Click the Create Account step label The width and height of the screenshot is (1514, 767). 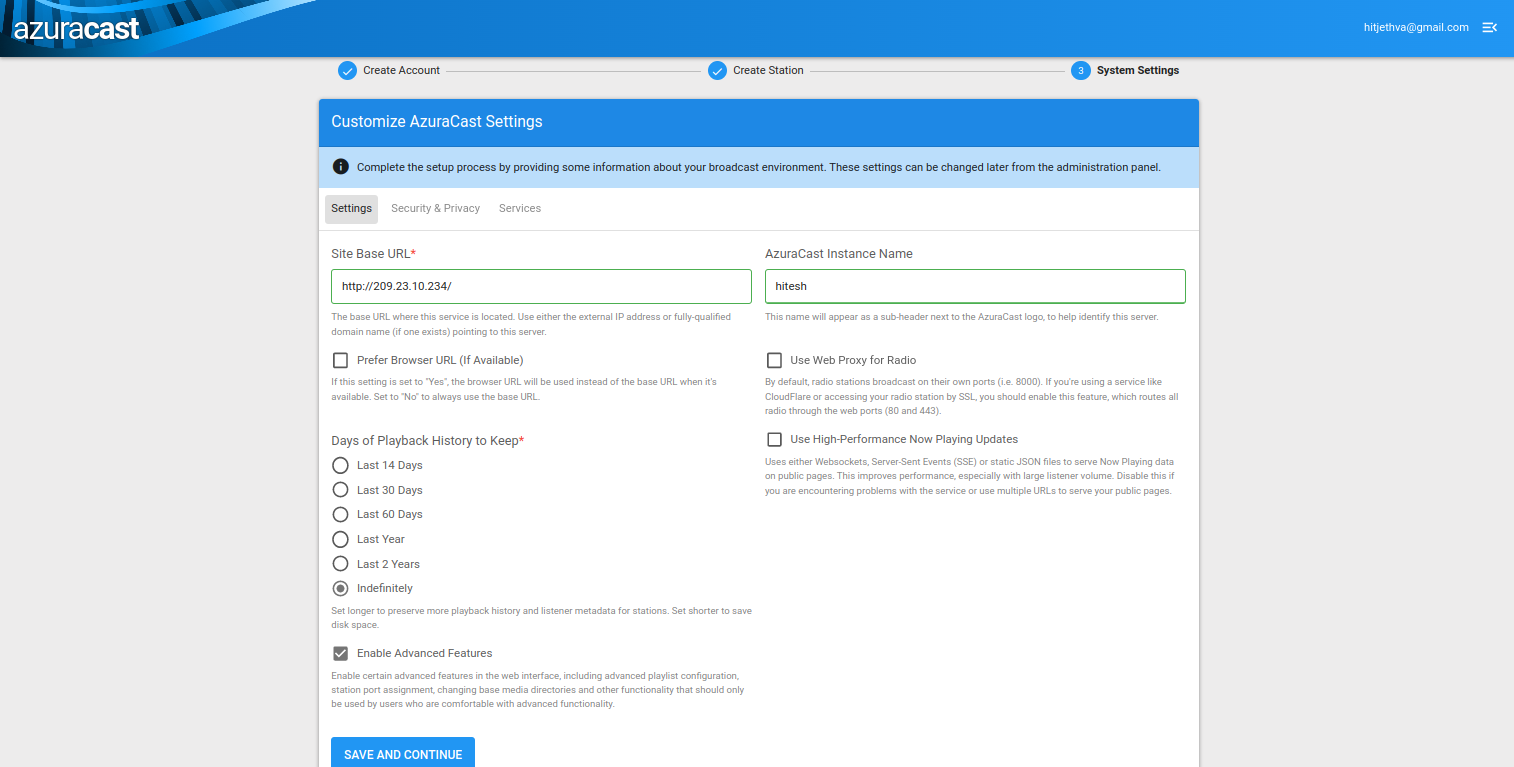[x=402, y=70]
